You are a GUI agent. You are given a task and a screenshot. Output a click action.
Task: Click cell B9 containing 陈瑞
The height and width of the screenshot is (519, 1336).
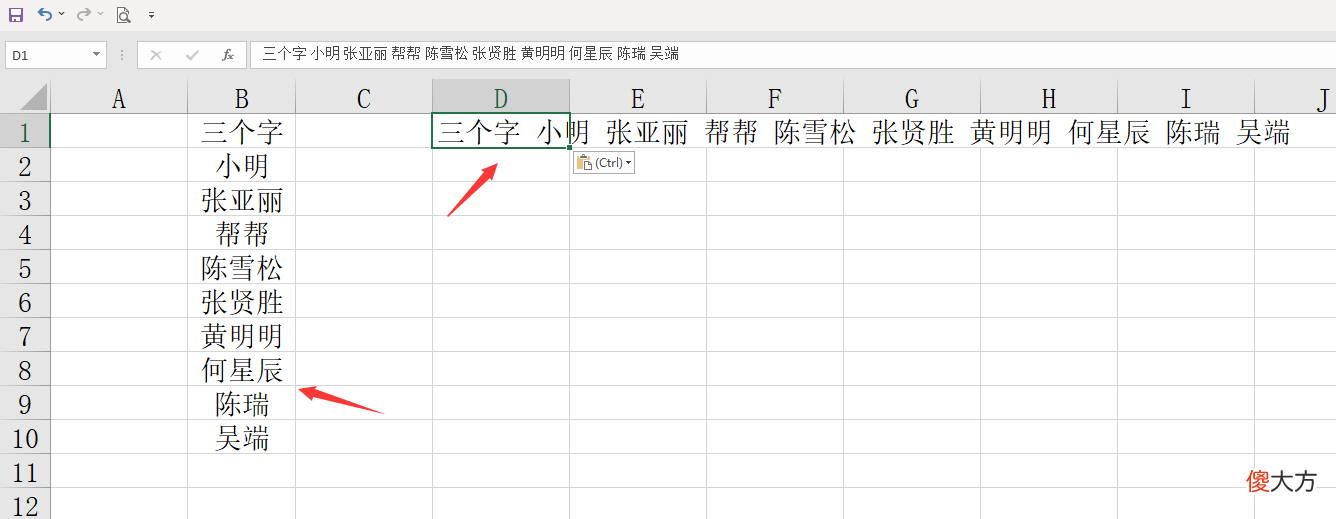click(x=241, y=403)
